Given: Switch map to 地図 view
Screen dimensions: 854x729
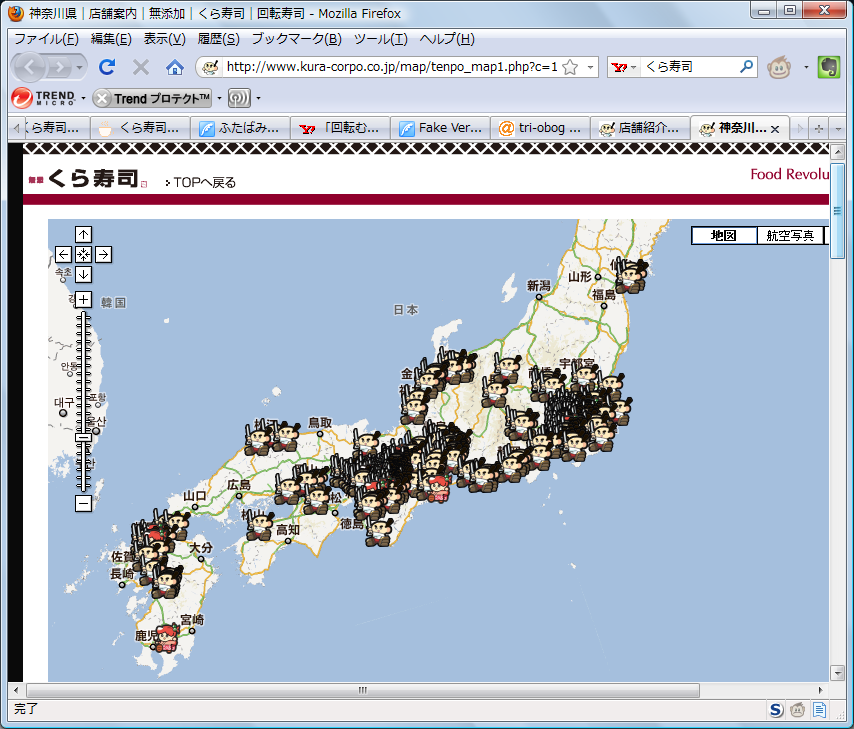Looking at the screenshot, I should click(x=724, y=235).
